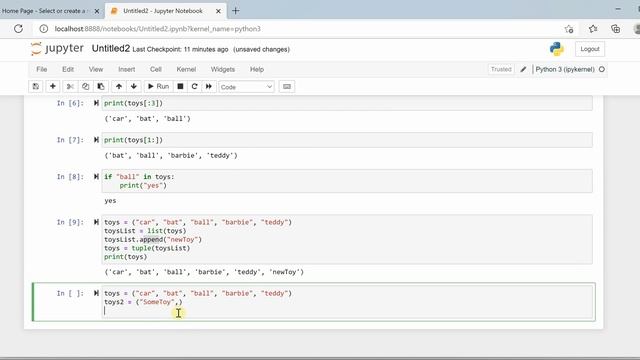Save notebook with the floppy disk icon

click(x=36, y=87)
